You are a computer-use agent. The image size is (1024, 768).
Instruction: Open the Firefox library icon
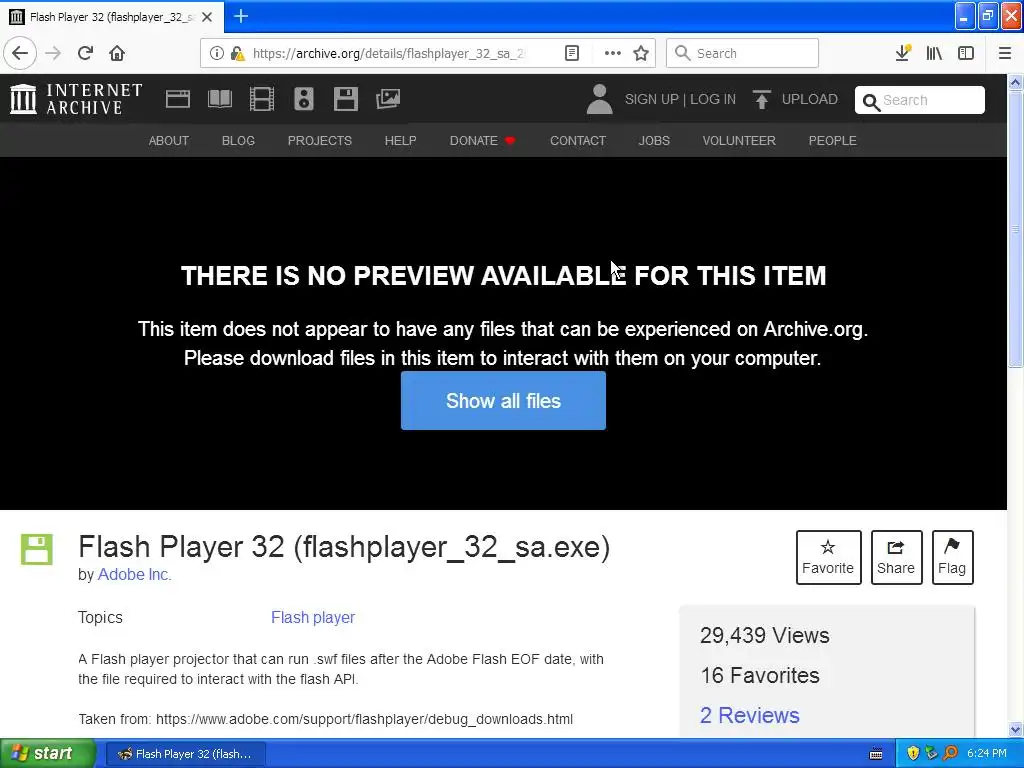pyautogui.click(x=934, y=53)
